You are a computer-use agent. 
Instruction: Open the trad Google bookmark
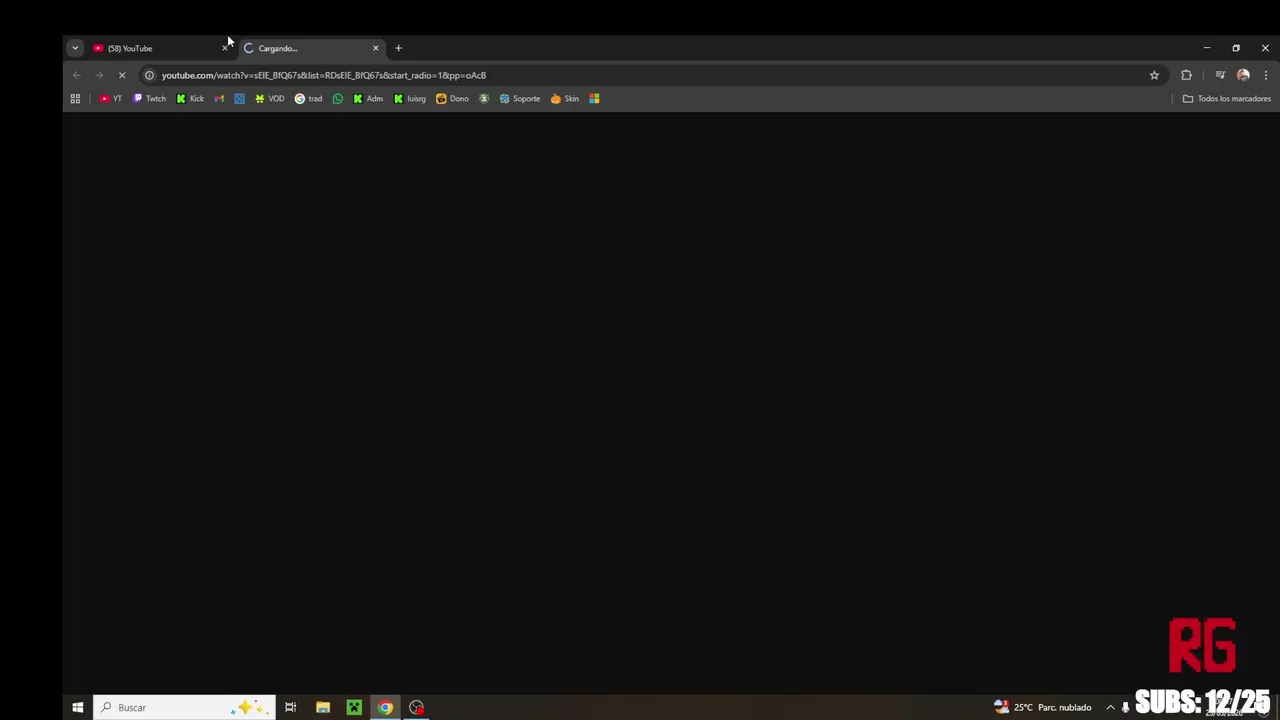point(309,98)
